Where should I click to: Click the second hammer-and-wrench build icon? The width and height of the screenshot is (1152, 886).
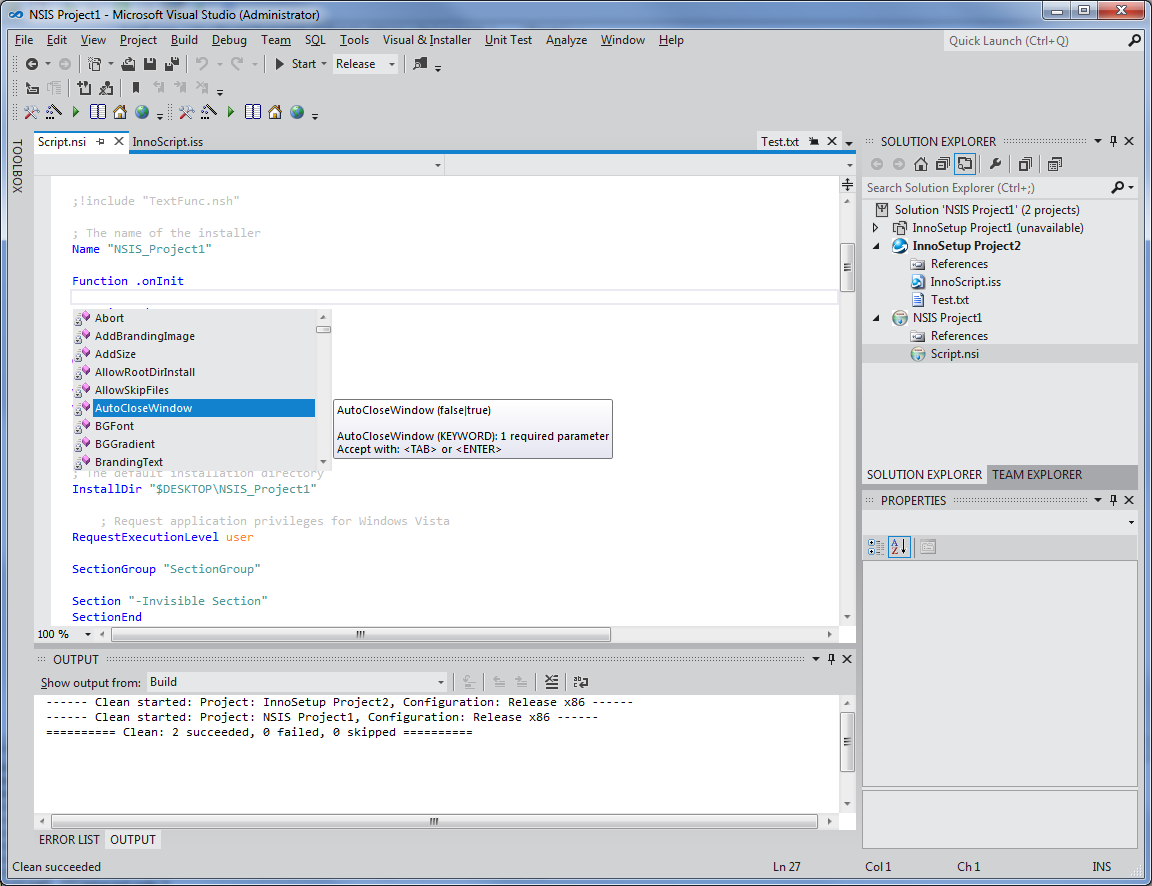[187, 112]
